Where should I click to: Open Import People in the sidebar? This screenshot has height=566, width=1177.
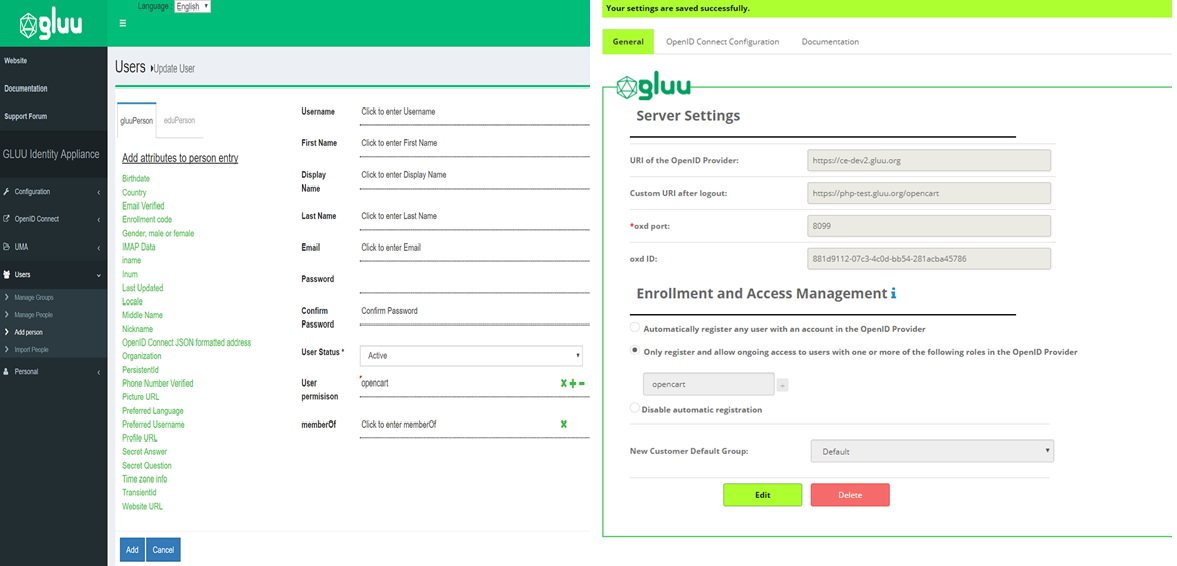pyautogui.click(x=32, y=350)
